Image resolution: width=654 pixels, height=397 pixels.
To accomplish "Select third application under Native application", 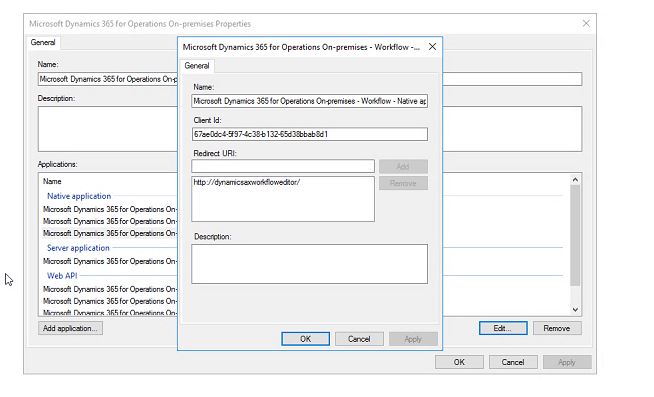I will (x=110, y=234).
